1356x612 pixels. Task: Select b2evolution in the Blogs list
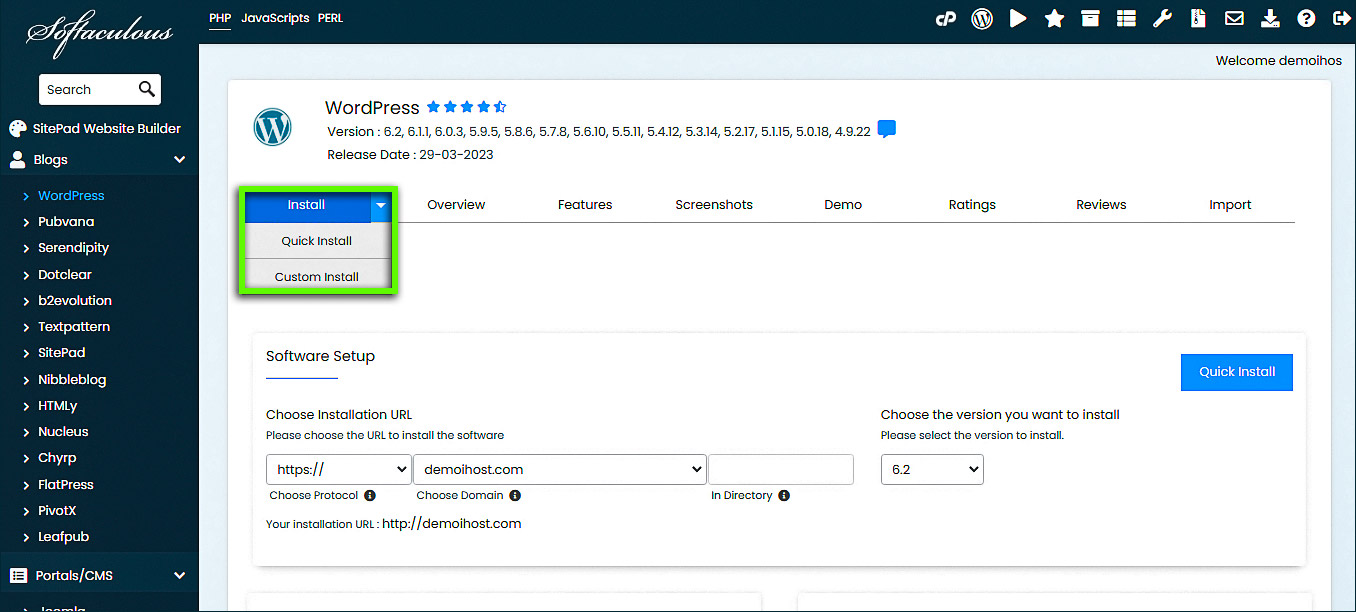click(x=75, y=301)
